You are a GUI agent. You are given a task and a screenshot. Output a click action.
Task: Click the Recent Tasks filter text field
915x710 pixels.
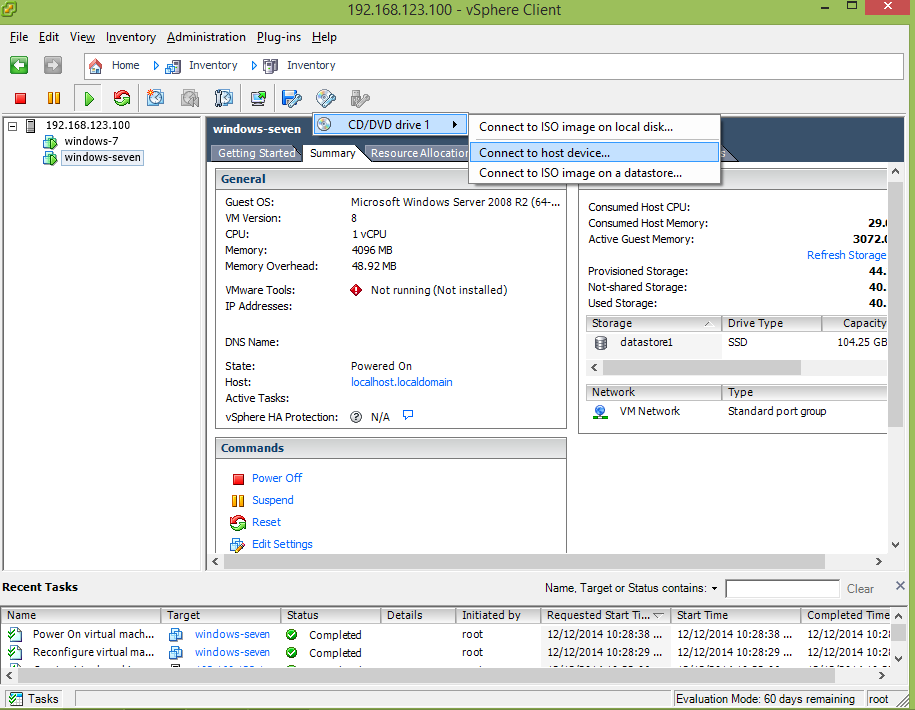pyautogui.click(x=782, y=589)
